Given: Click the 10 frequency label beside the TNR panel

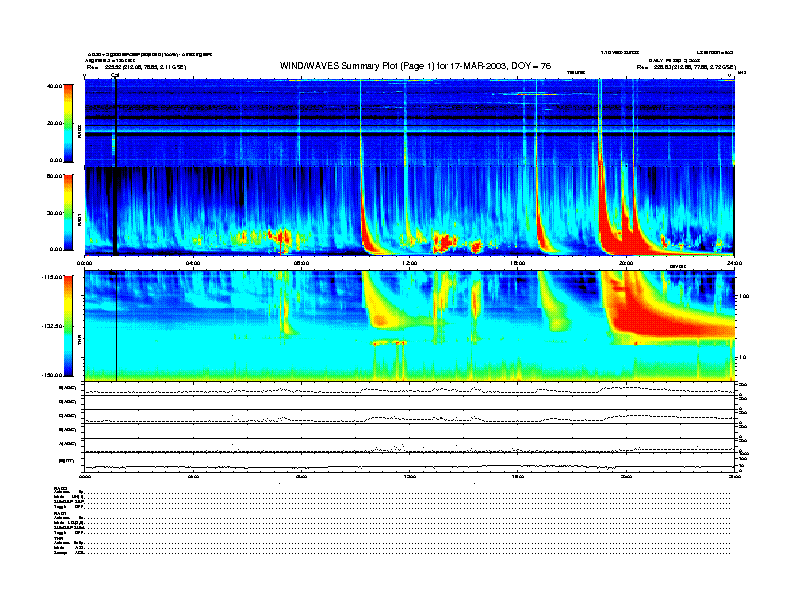Looking at the screenshot, I should click(x=743, y=357).
